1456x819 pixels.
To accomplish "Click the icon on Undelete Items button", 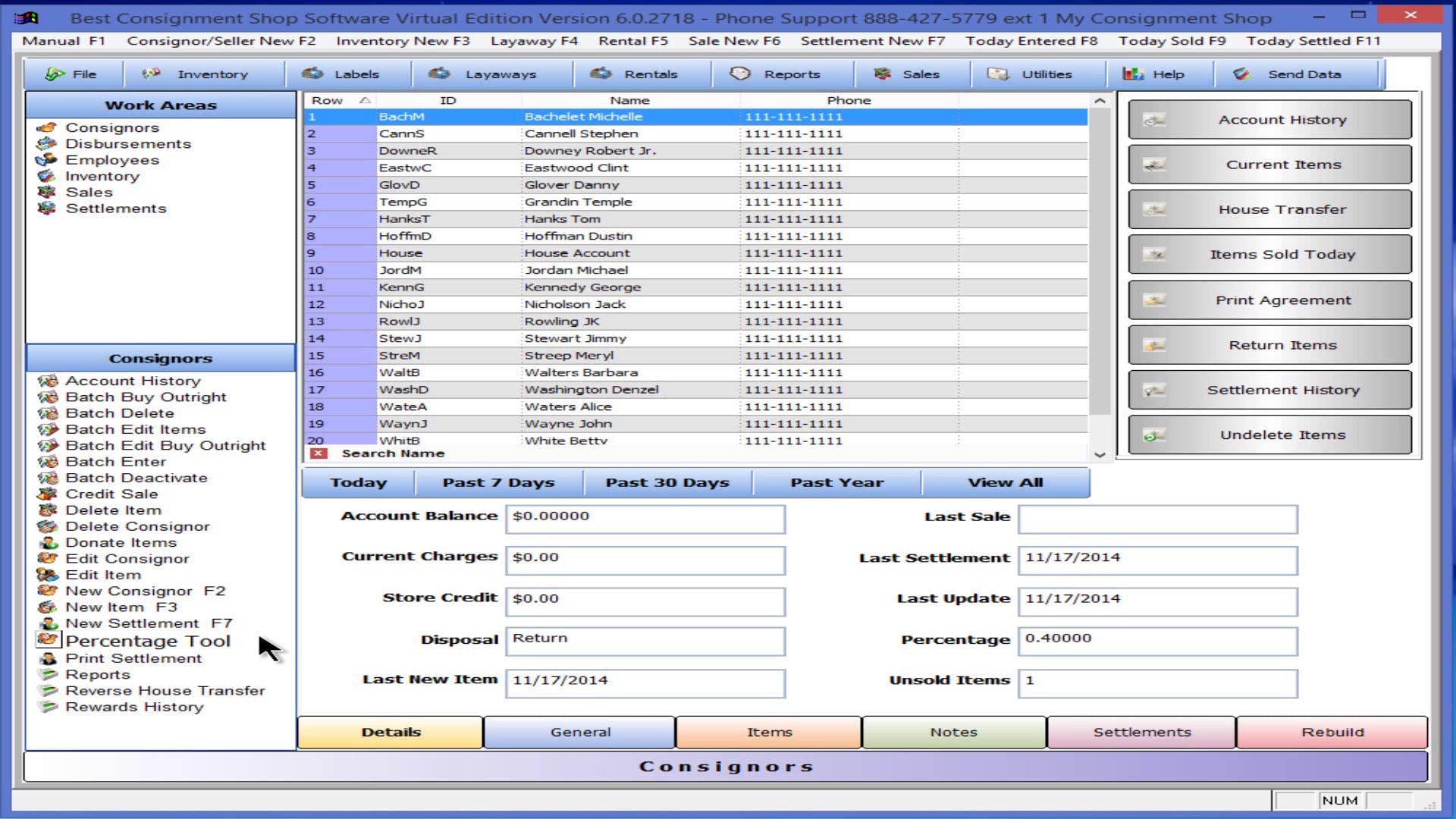I will (1154, 435).
